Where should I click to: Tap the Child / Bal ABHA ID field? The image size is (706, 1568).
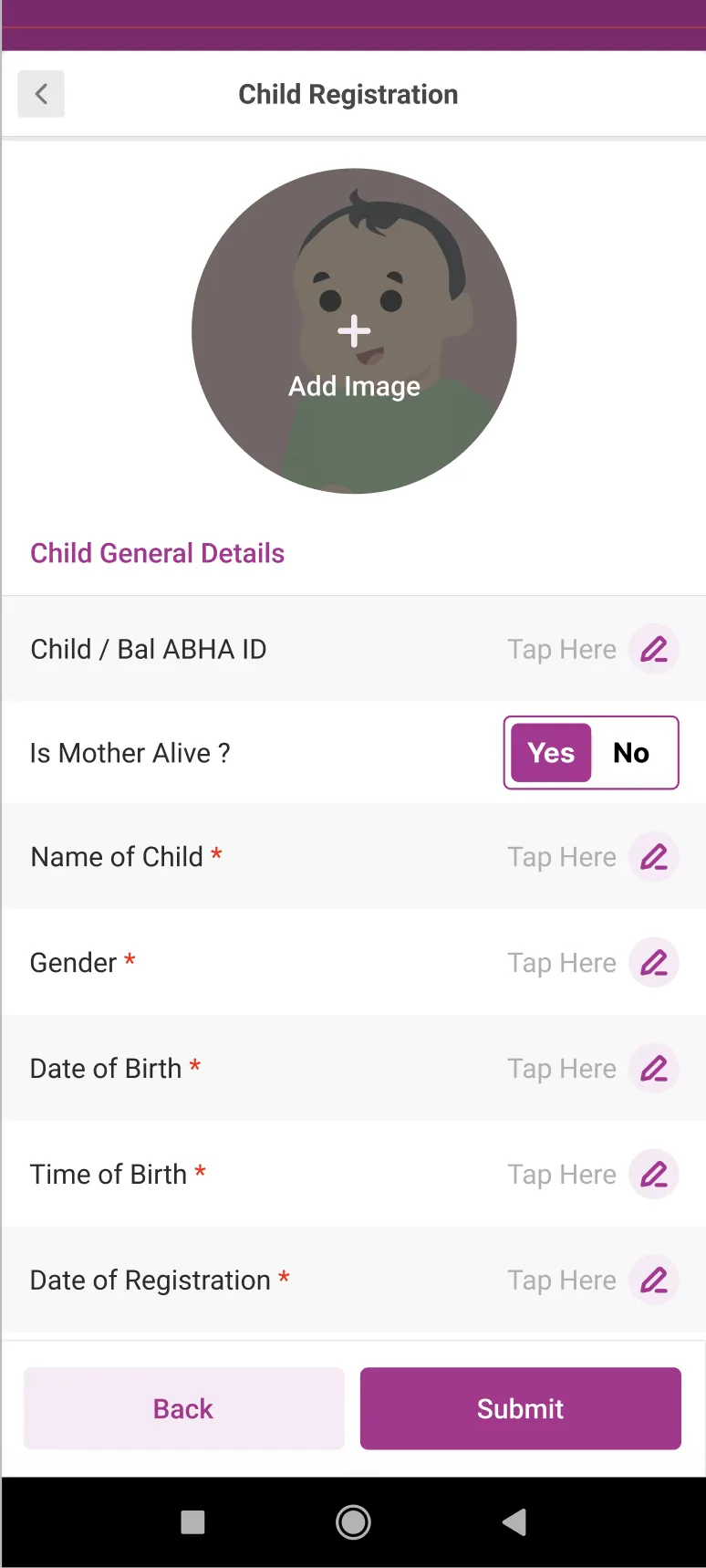[561, 649]
